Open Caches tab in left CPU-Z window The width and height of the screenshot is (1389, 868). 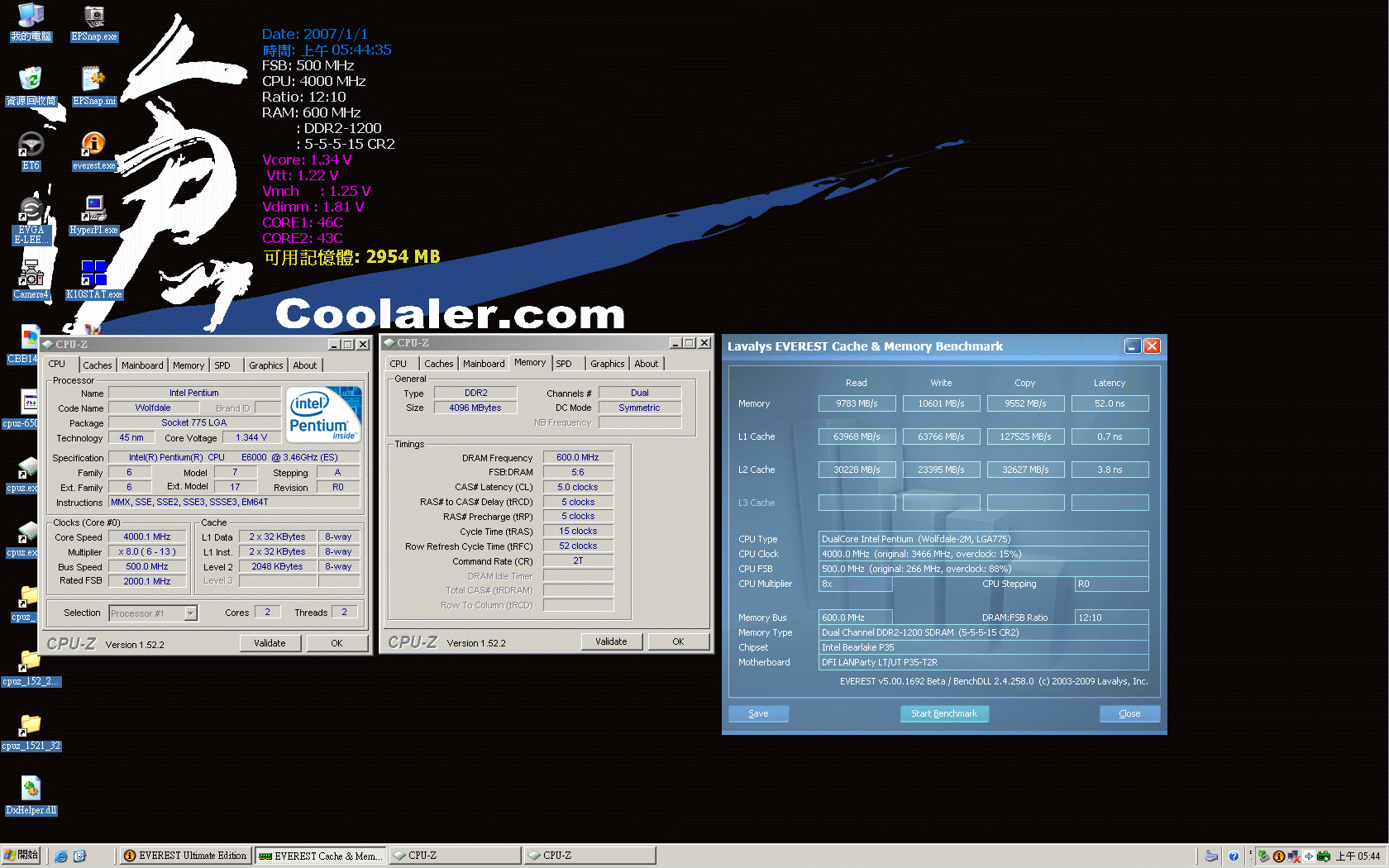(x=97, y=365)
